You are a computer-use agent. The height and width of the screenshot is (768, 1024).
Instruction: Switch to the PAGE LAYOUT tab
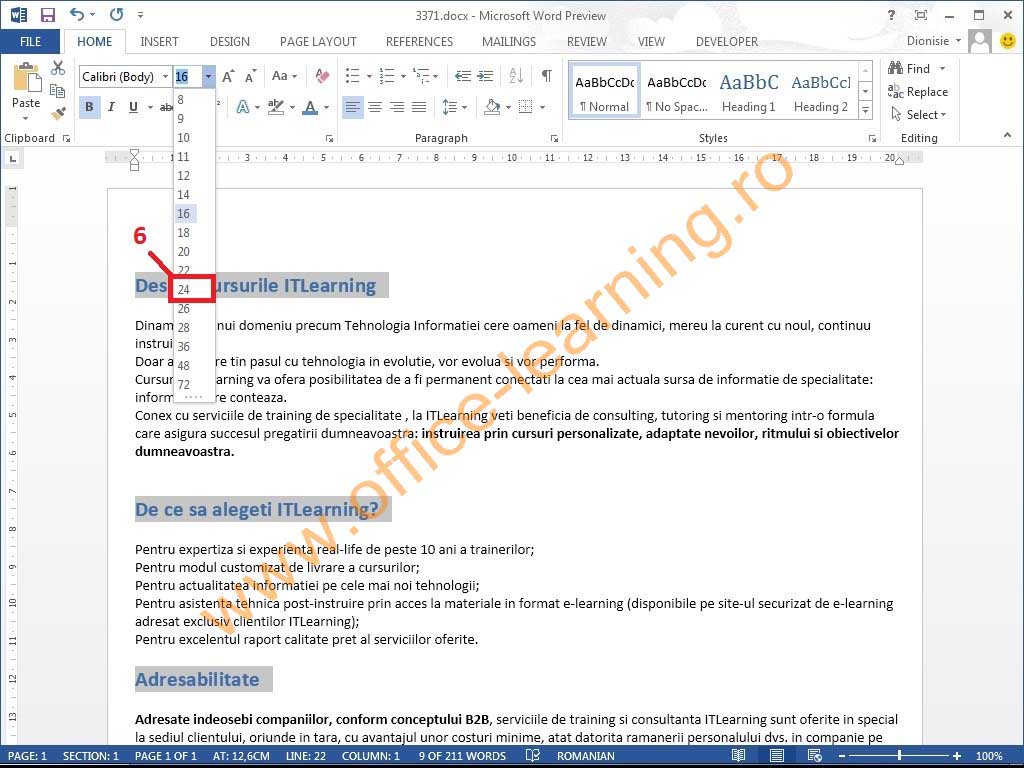(318, 42)
